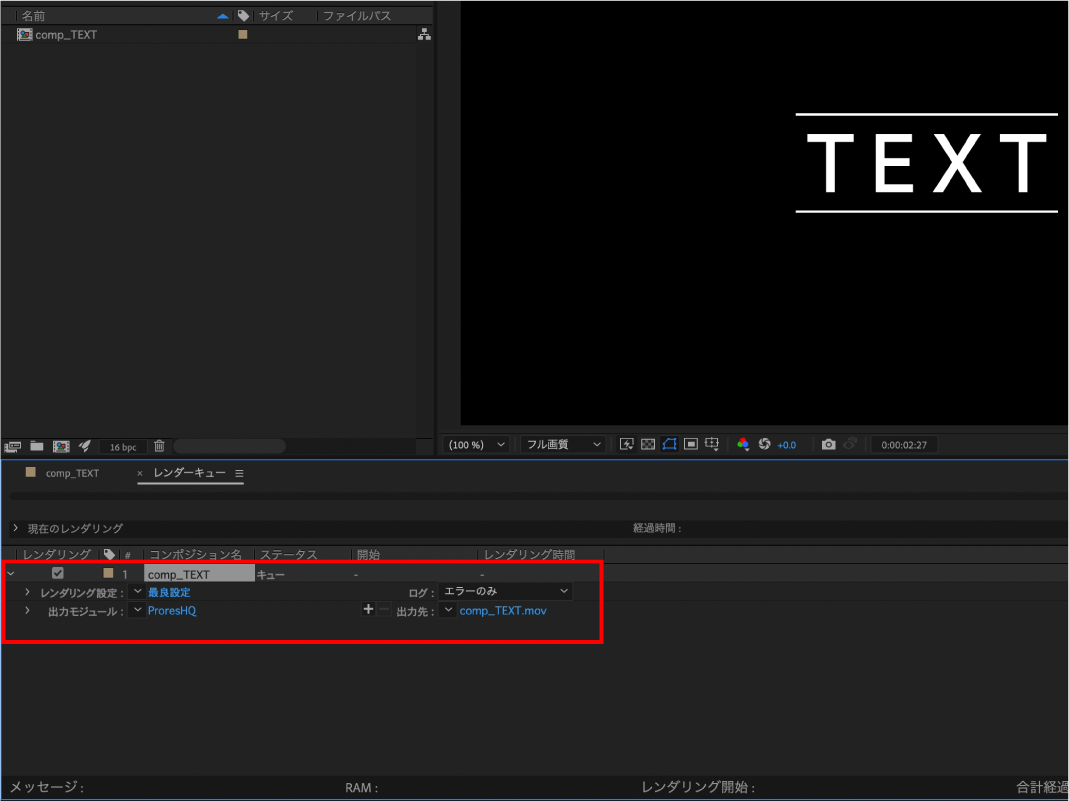The height and width of the screenshot is (801, 1069).
Task: Open the flowchart view icon beside comp_TEXT
Action: 424,34
